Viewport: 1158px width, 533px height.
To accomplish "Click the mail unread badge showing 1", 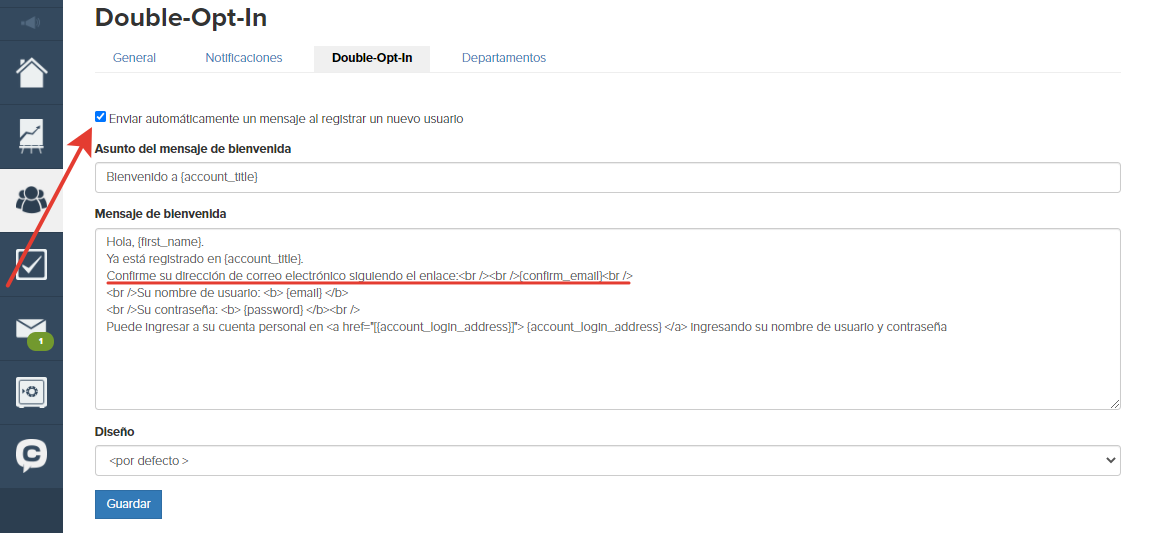I will (x=41, y=342).
